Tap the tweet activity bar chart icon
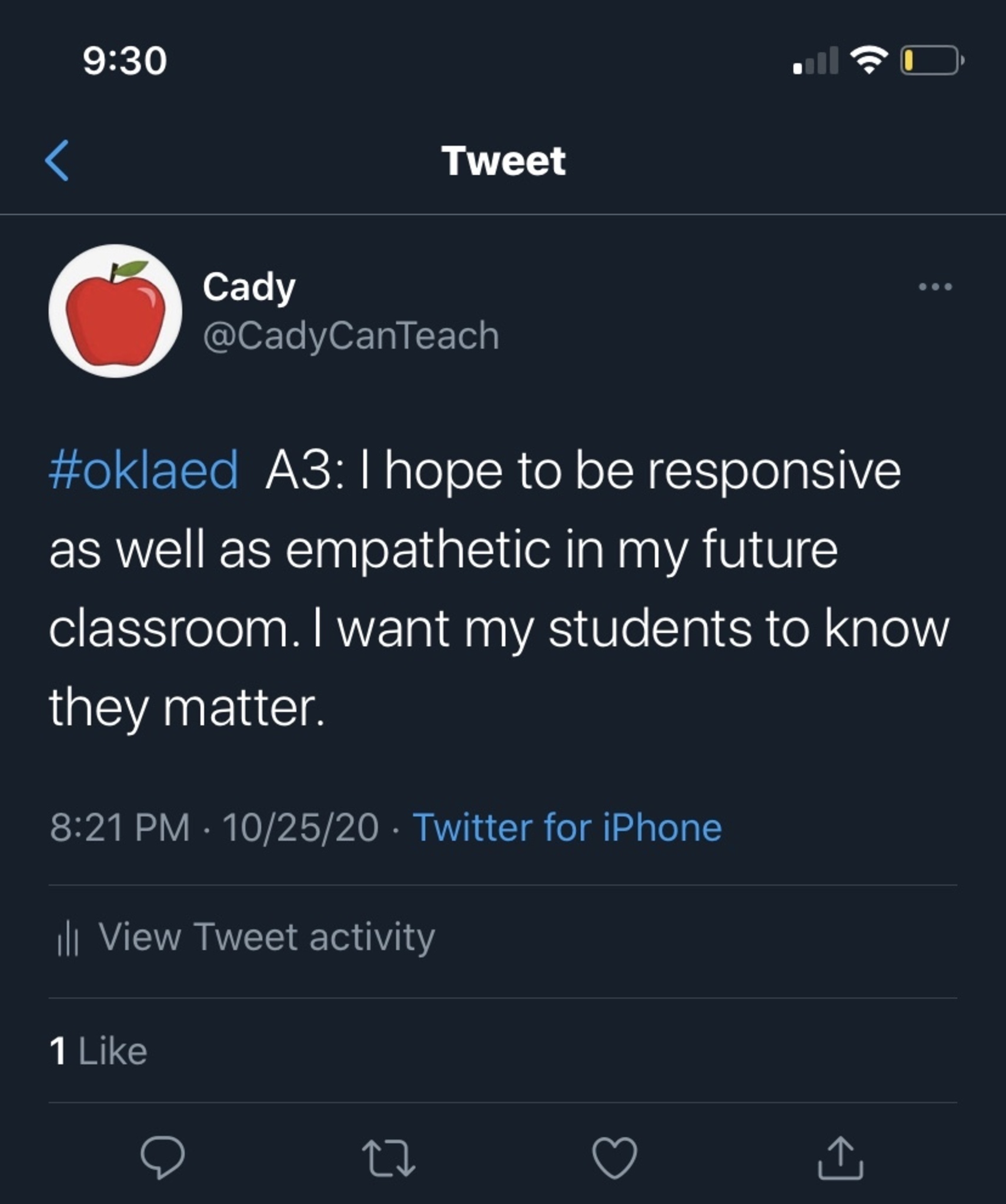This screenshot has height=1204, width=1006. (x=68, y=938)
